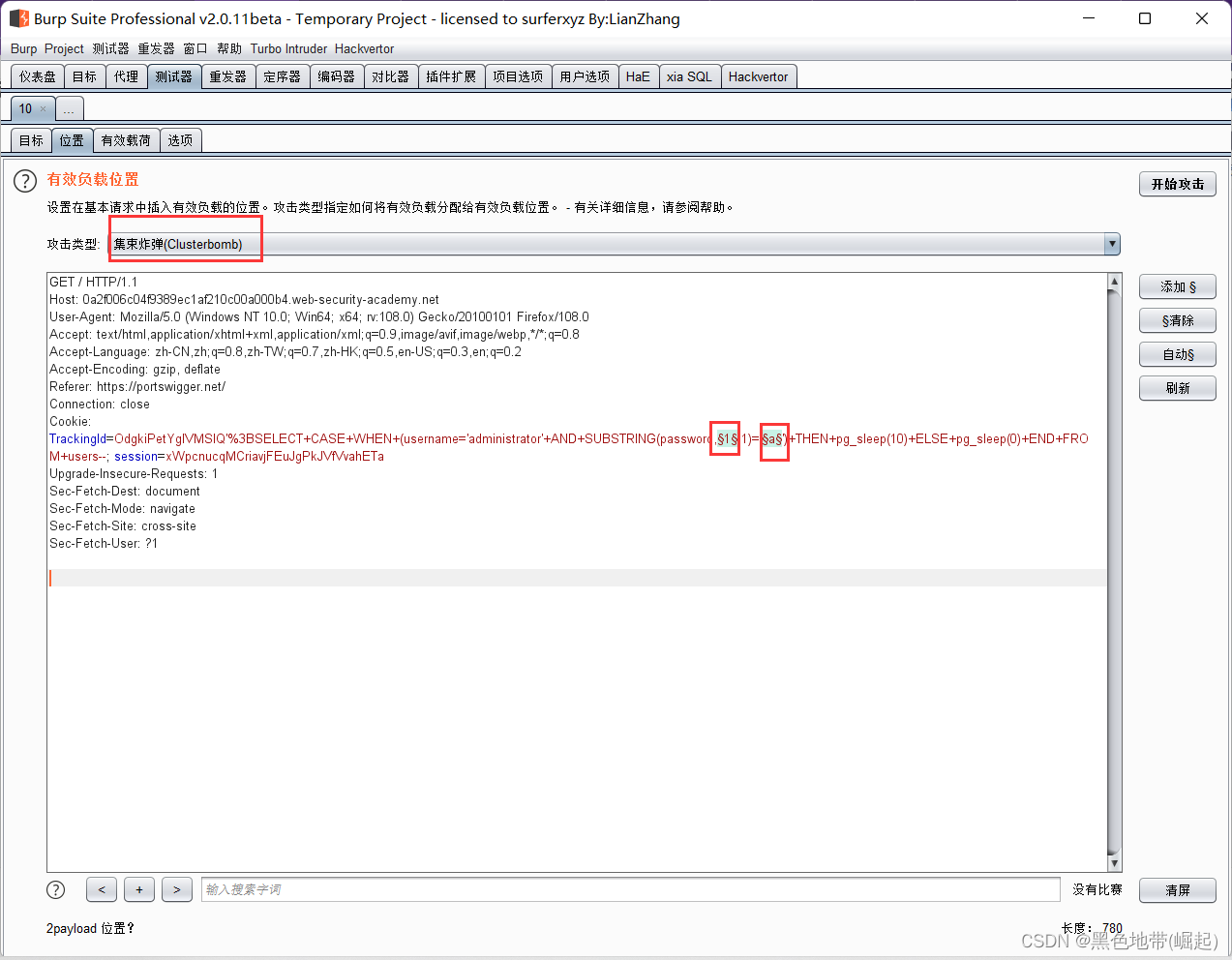
Task: Switch to the intruder 目标 sub-tab
Action: click(x=31, y=140)
